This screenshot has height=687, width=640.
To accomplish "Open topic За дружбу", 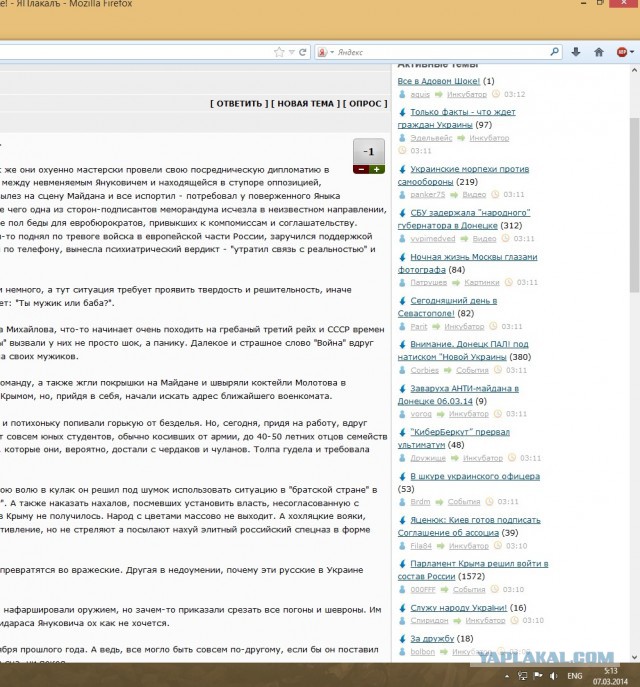I will click(x=432, y=639).
